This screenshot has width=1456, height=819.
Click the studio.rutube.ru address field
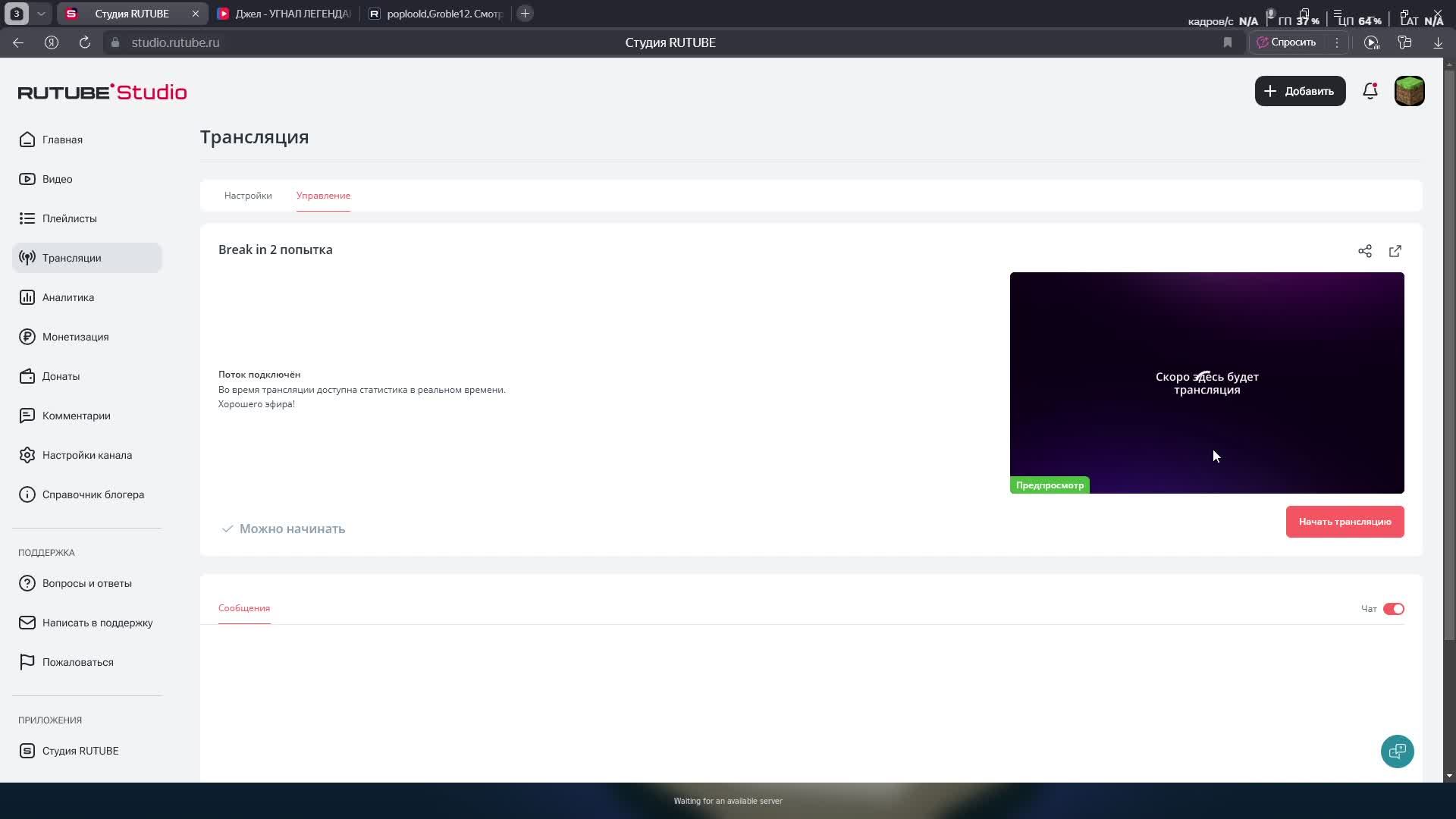(x=176, y=42)
